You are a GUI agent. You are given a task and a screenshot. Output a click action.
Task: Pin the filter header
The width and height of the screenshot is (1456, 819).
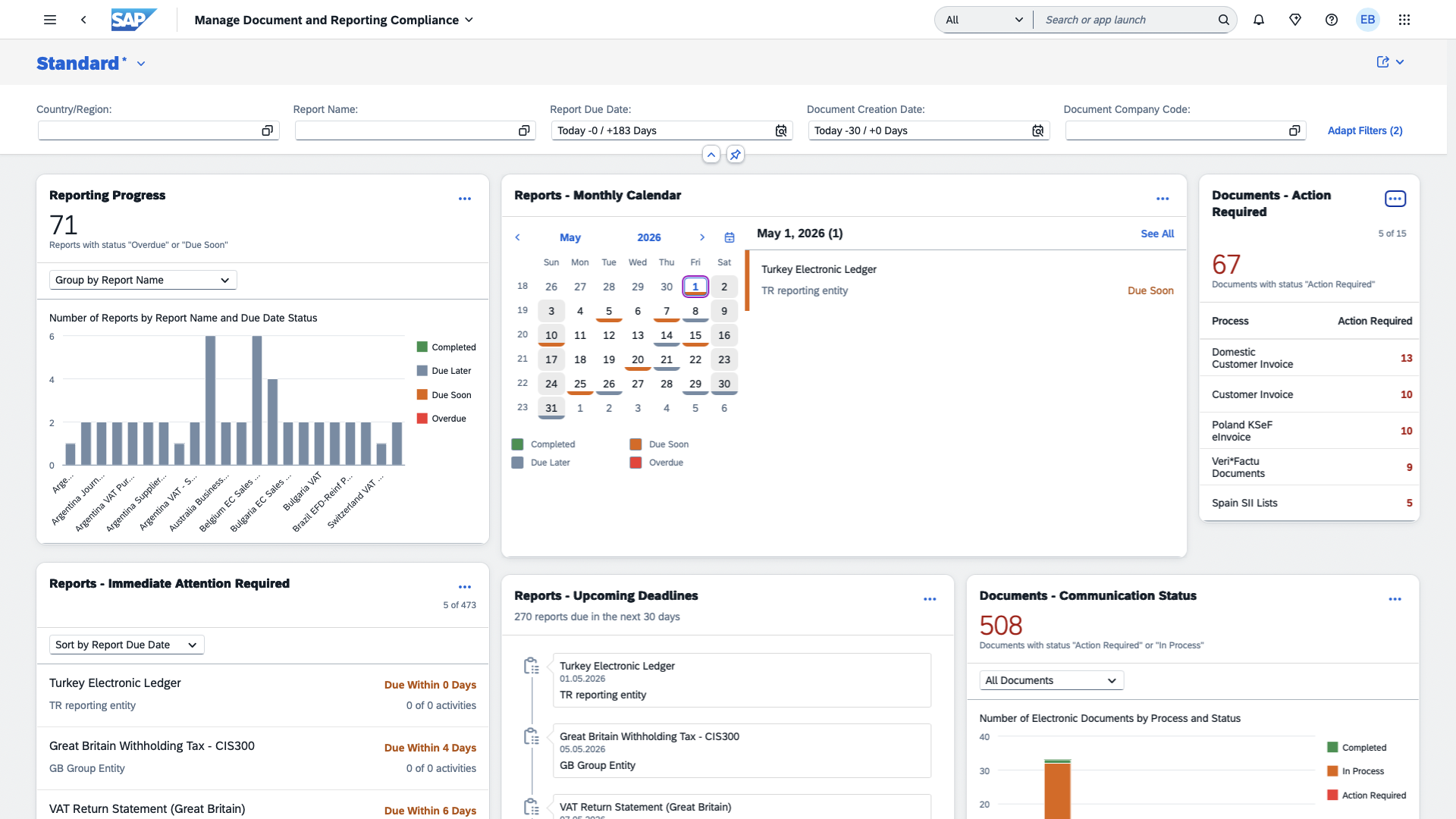pos(736,155)
